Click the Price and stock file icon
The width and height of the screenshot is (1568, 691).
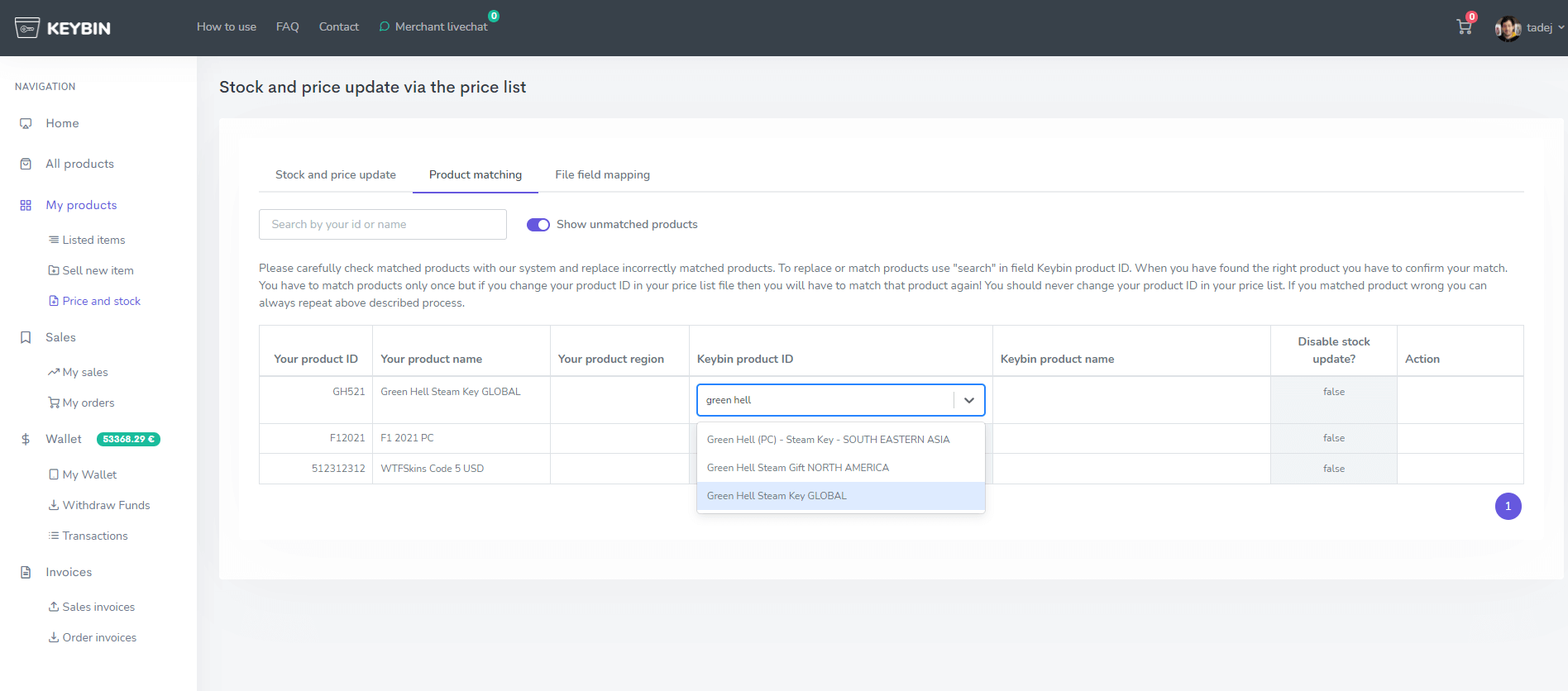(54, 301)
